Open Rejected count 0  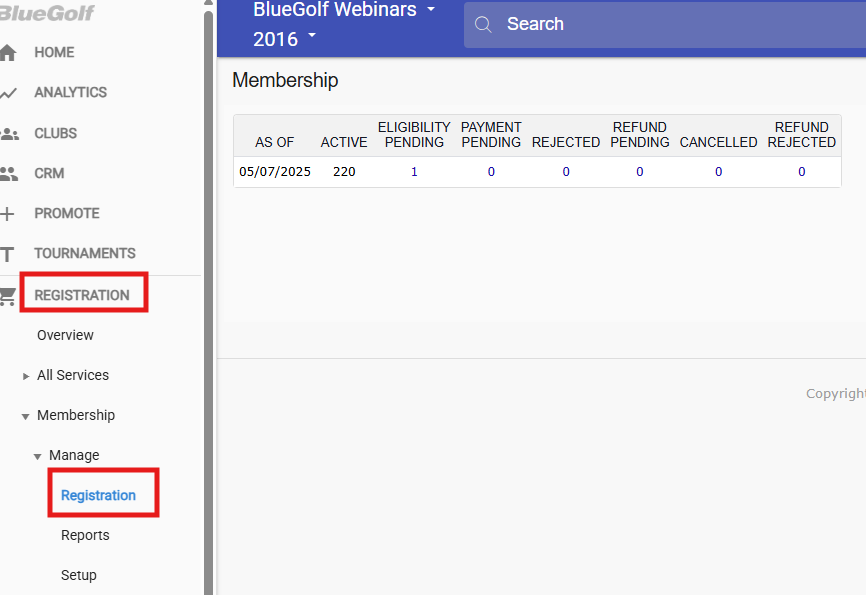click(566, 172)
